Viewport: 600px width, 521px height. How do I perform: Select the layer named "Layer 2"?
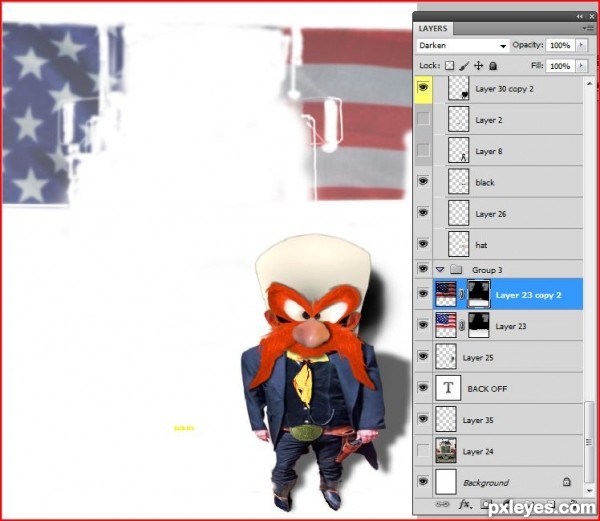point(489,120)
